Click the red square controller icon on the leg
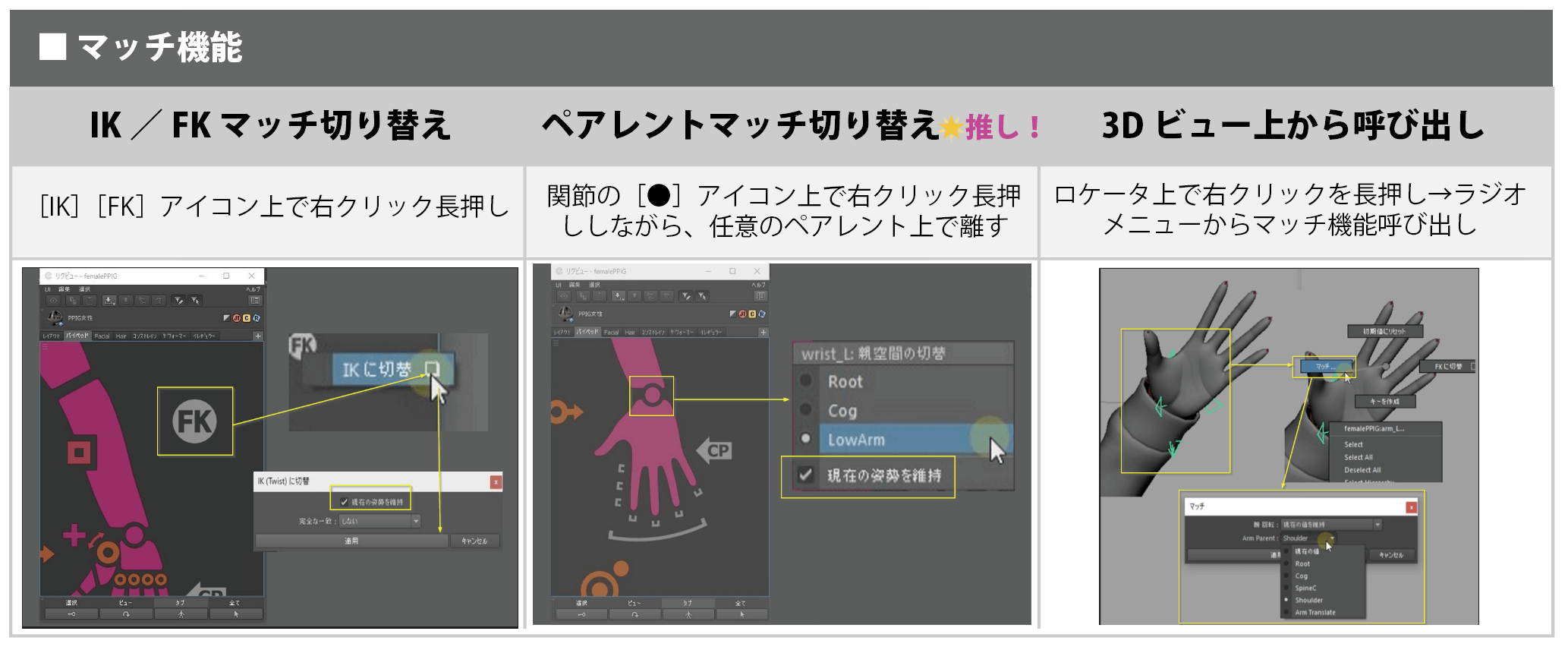The image size is (1568, 650). pyautogui.click(x=78, y=453)
